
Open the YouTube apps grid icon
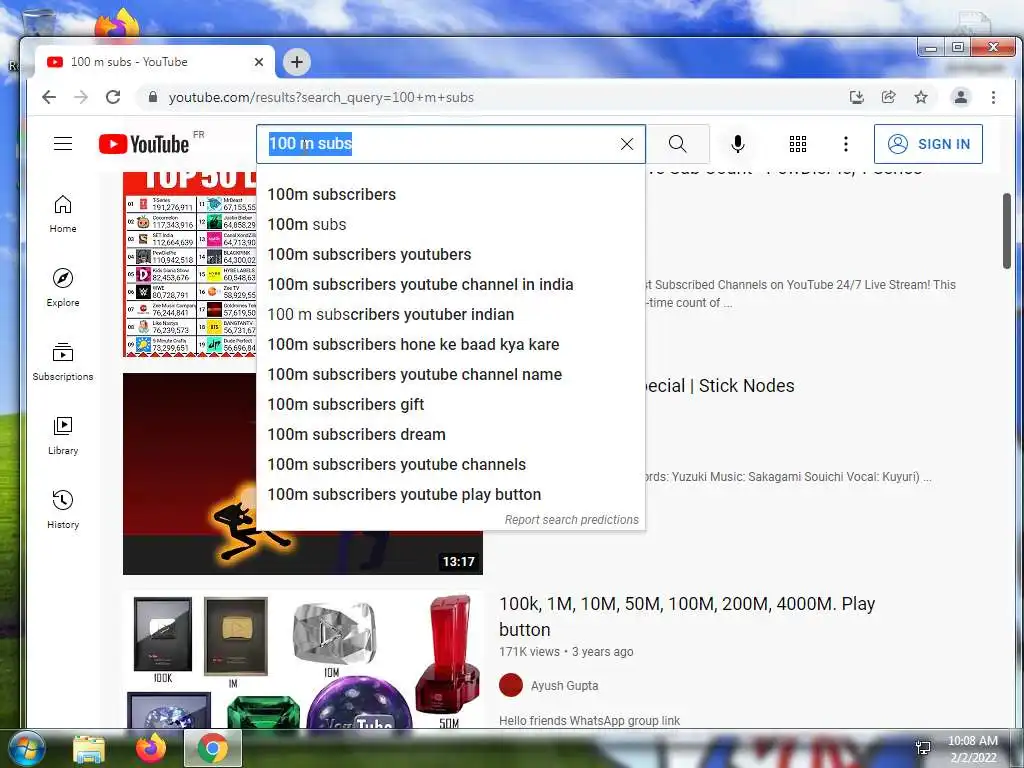click(x=797, y=144)
